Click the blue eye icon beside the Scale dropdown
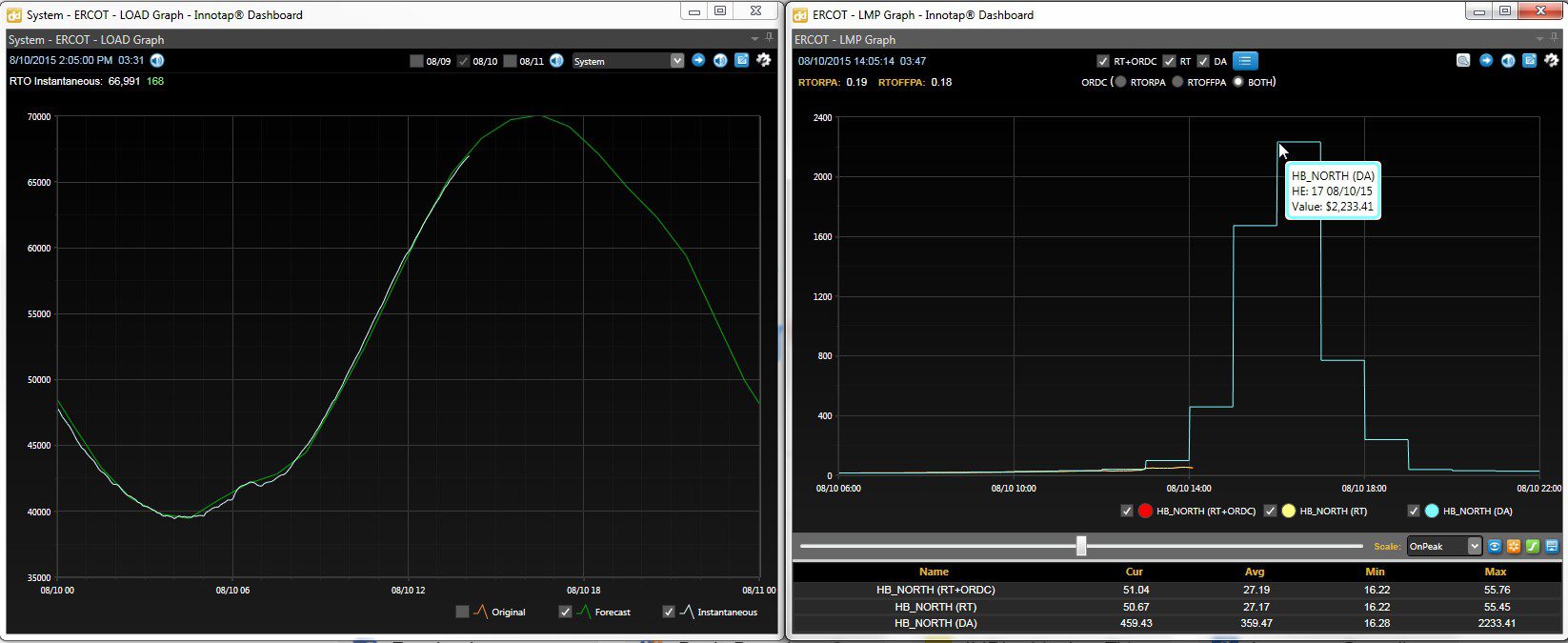Image resolution: width=1568 pixels, height=643 pixels. pyautogui.click(x=1495, y=546)
